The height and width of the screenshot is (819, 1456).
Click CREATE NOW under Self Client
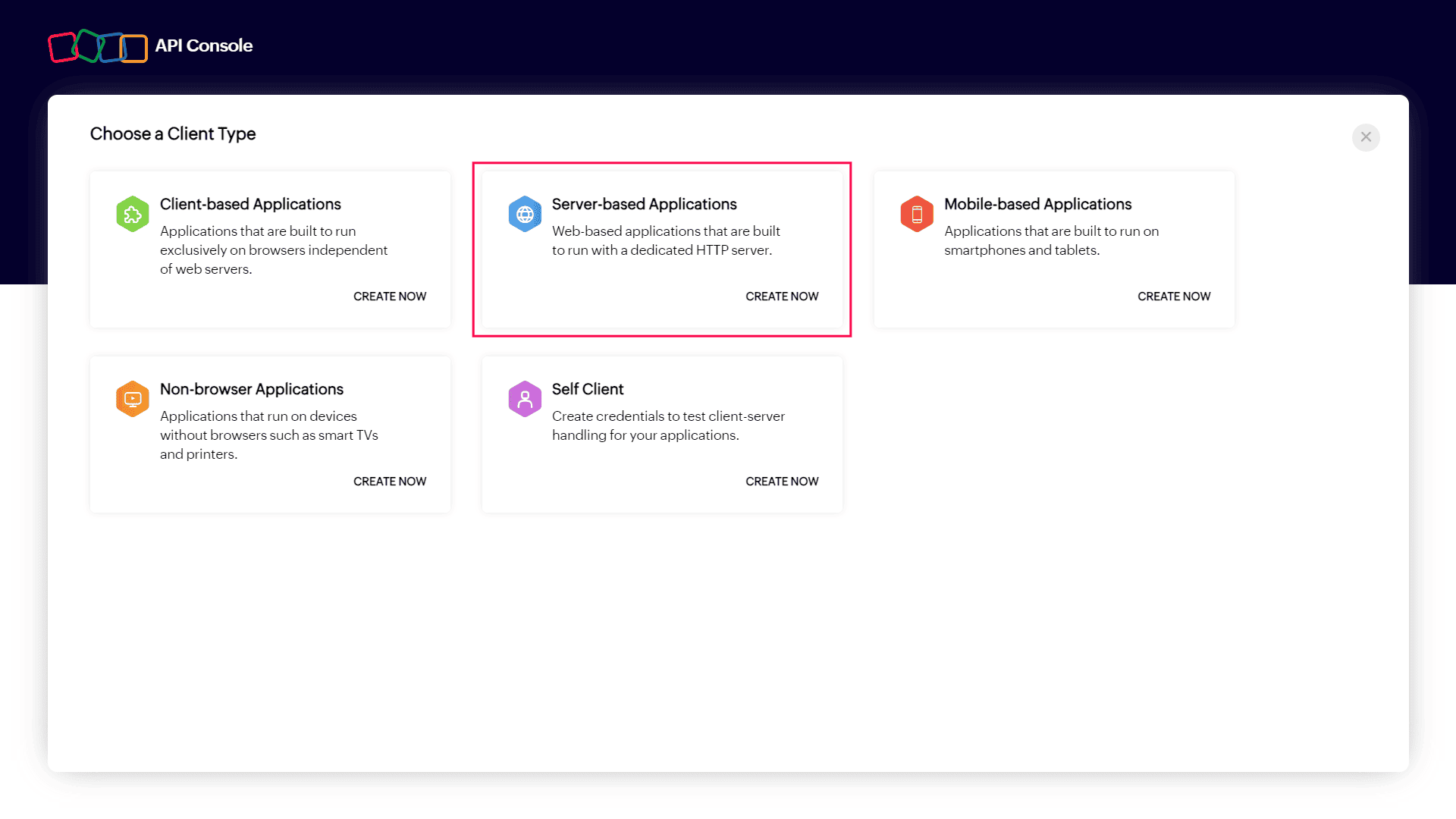(782, 481)
